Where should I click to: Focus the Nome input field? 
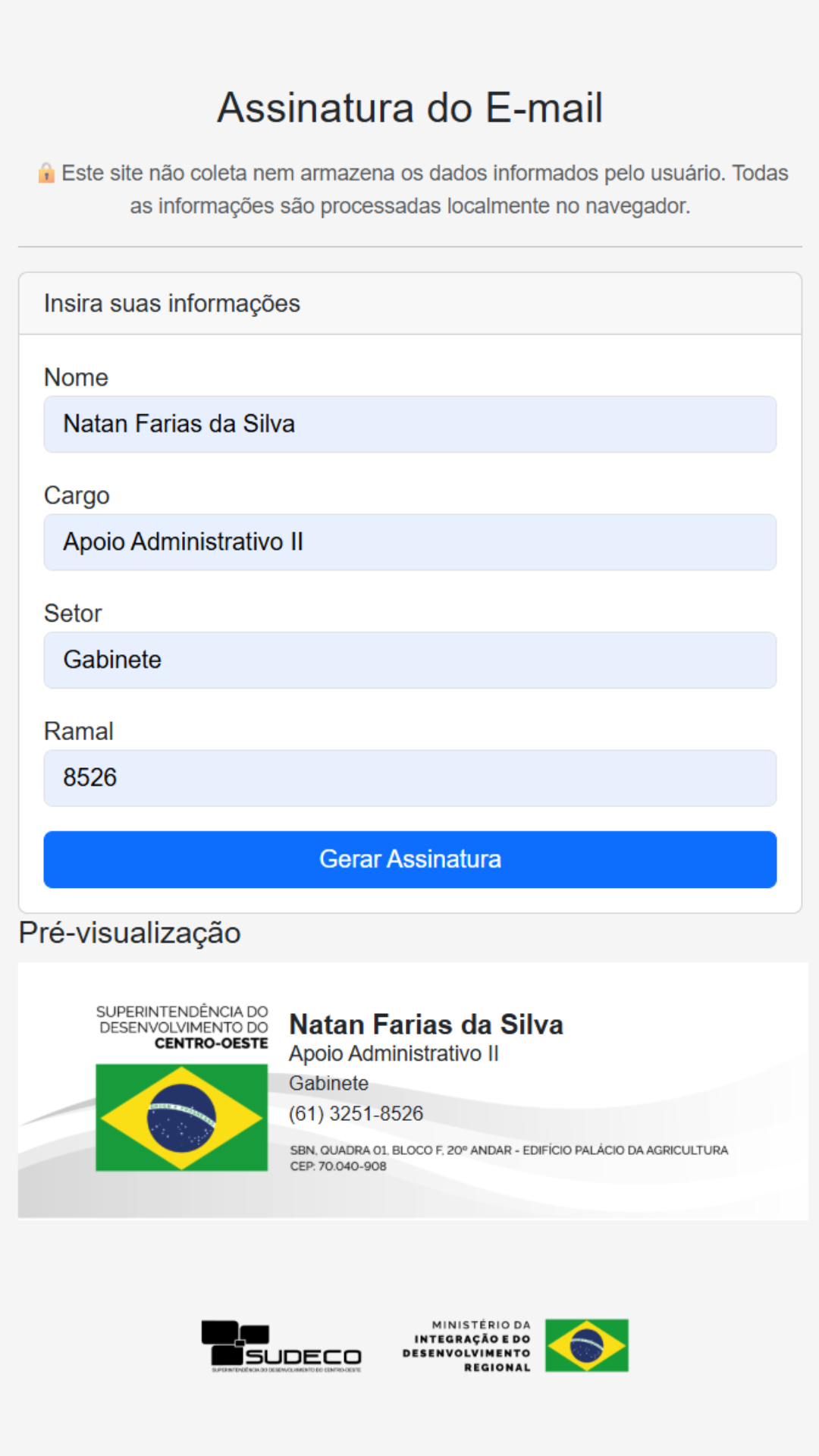coord(410,424)
